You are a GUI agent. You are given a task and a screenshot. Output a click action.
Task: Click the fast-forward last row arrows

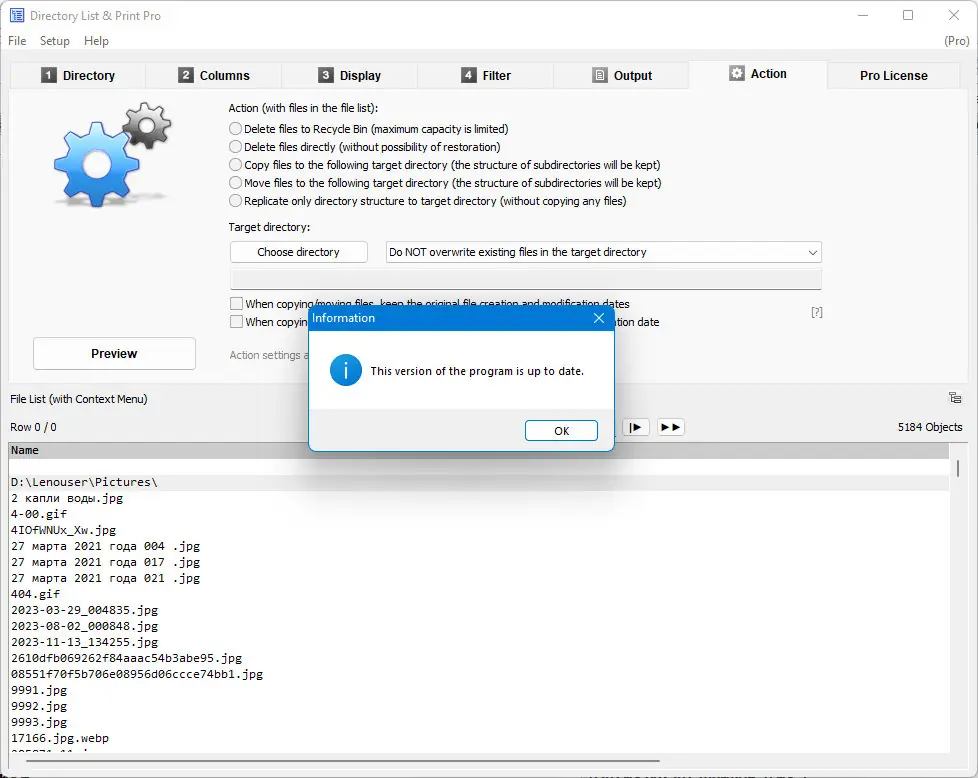click(671, 427)
